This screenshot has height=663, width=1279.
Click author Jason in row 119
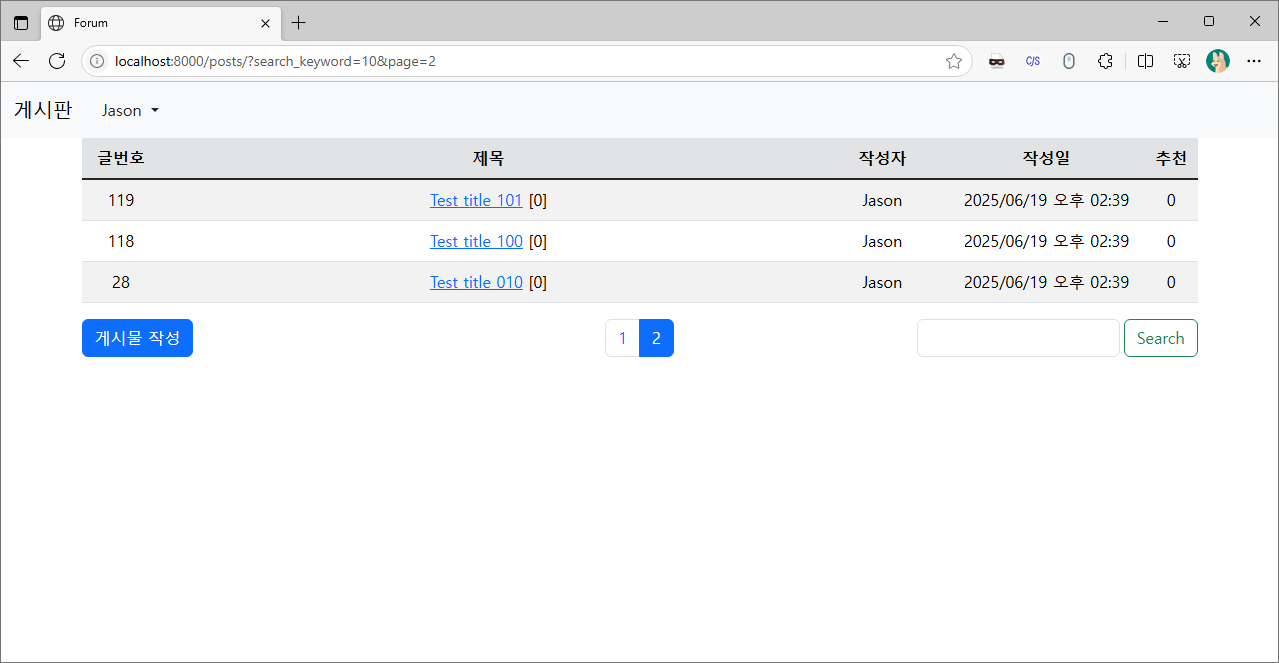tap(882, 200)
